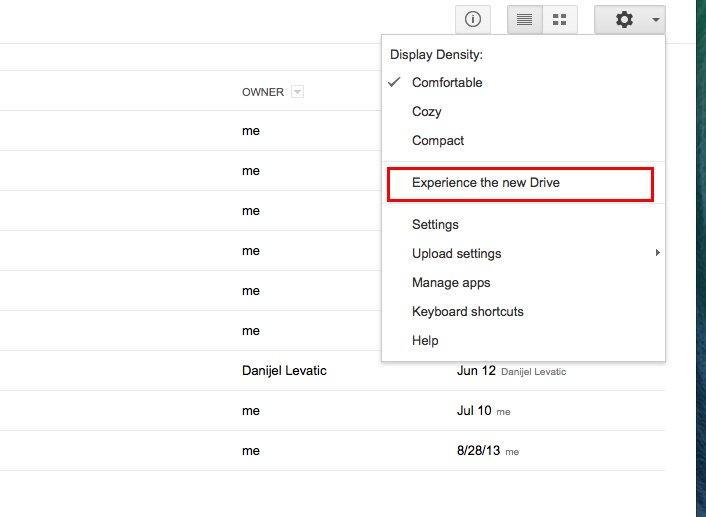This screenshot has height=517, width=706.
Task: Select Cozy display density
Action: click(x=523, y=111)
